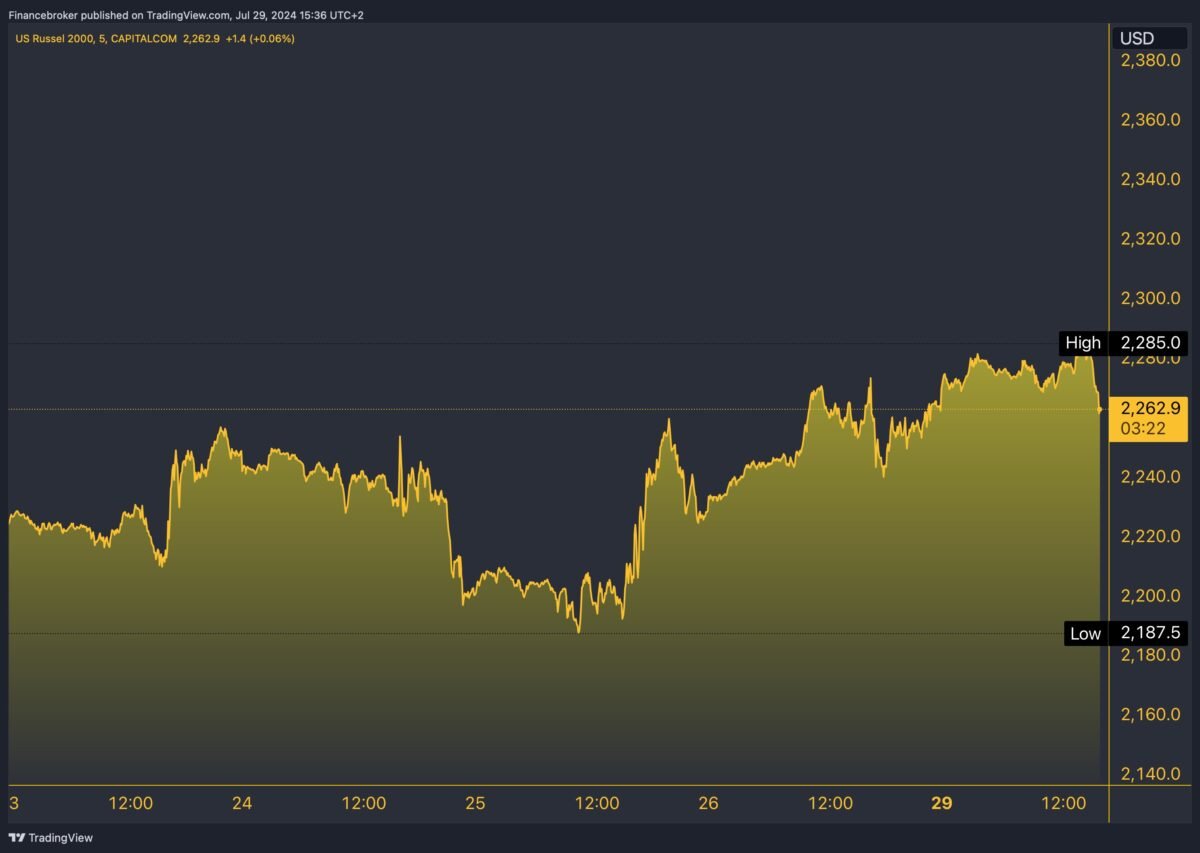The height and width of the screenshot is (853, 1200).
Task: Click the bold 29 date label on time axis
Action: (x=941, y=803)
